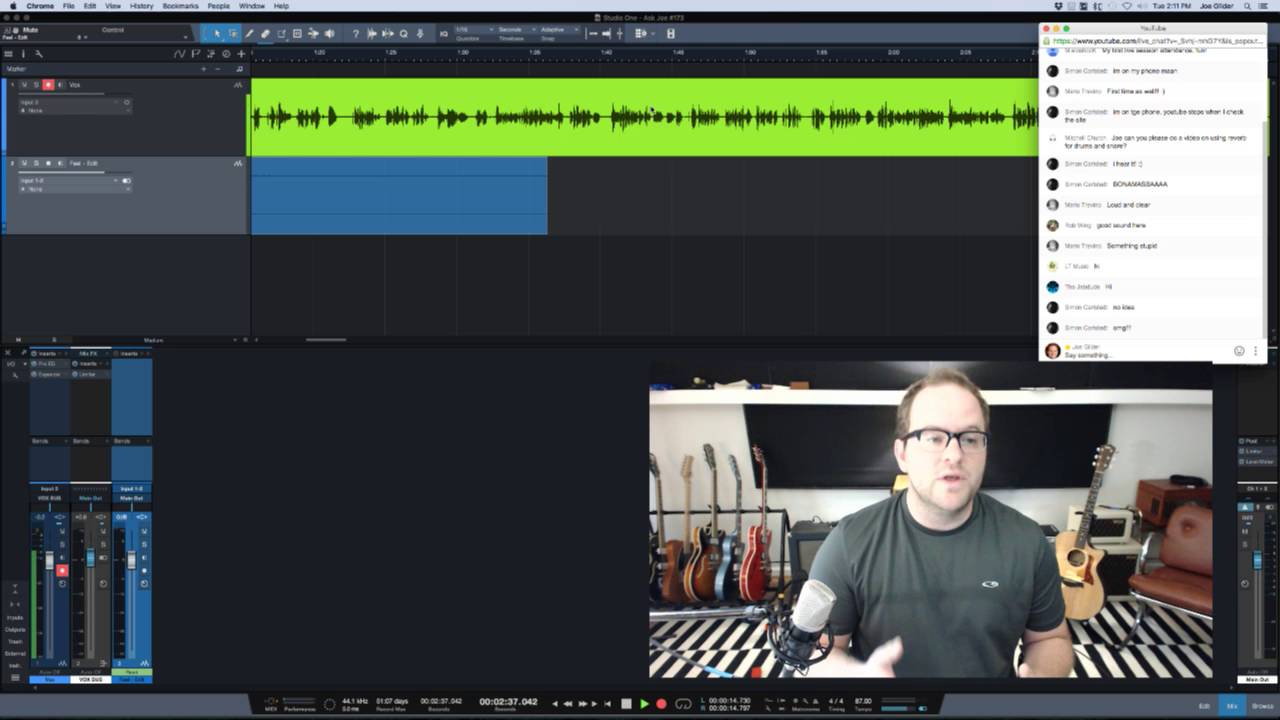This screenshot has height=720, width=1280.
Task: Click the wrench options icon
Action: click(38, 54)
